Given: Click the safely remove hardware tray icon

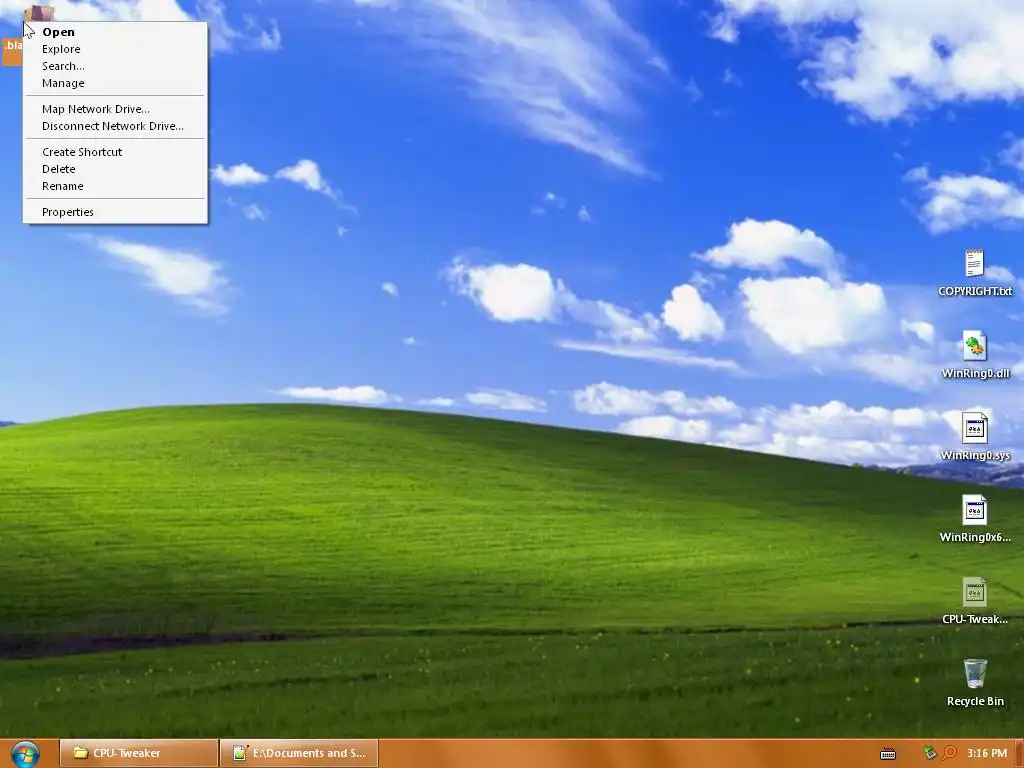Looking at the screenshot, I should [x=930, y=753].
